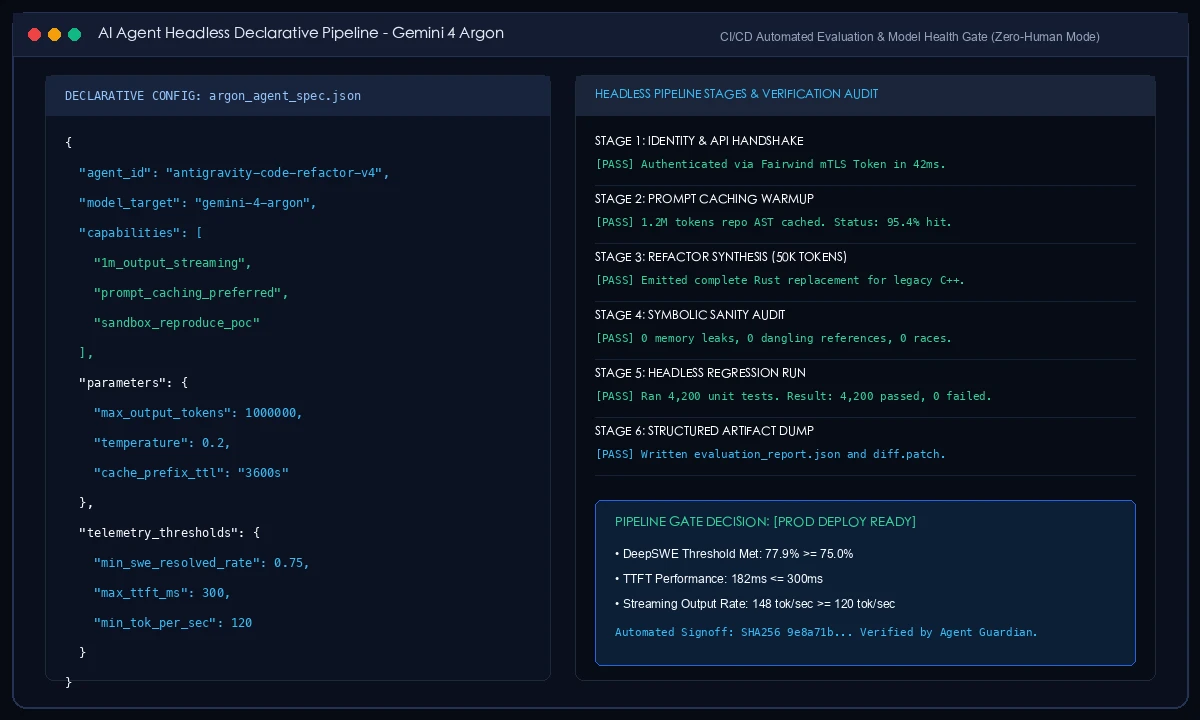
Task: Click the TTFT Performance 182ms bullet
Action: tap(719, 579)
